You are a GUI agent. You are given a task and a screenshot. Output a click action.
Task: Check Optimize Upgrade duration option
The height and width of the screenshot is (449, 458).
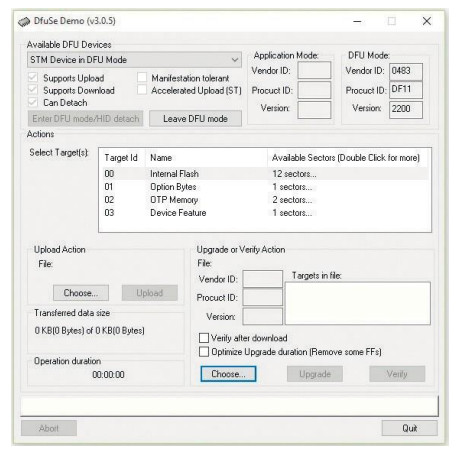pos(204,352)
